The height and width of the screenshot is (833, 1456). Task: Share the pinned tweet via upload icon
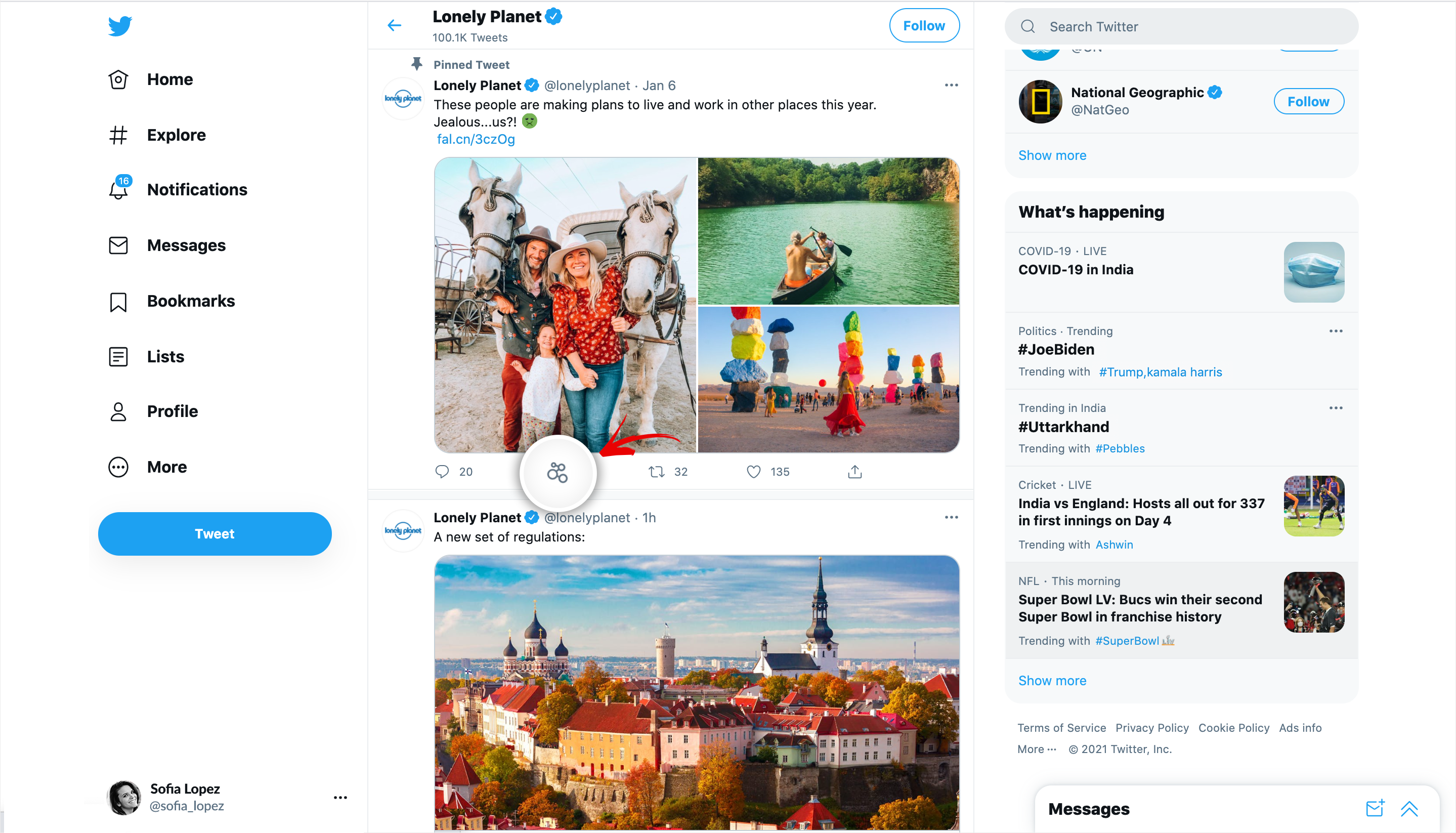point(854,472)
